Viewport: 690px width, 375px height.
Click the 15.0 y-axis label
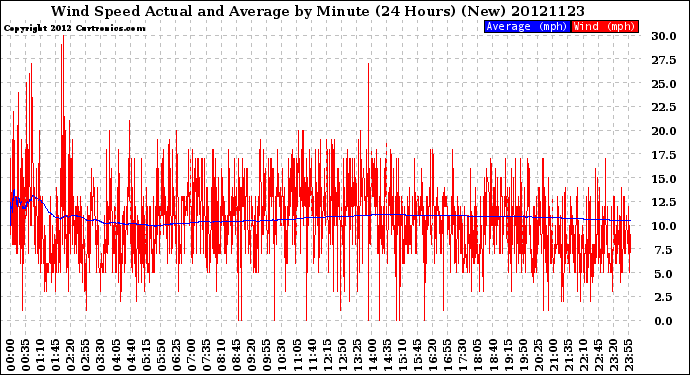point(664,179)
